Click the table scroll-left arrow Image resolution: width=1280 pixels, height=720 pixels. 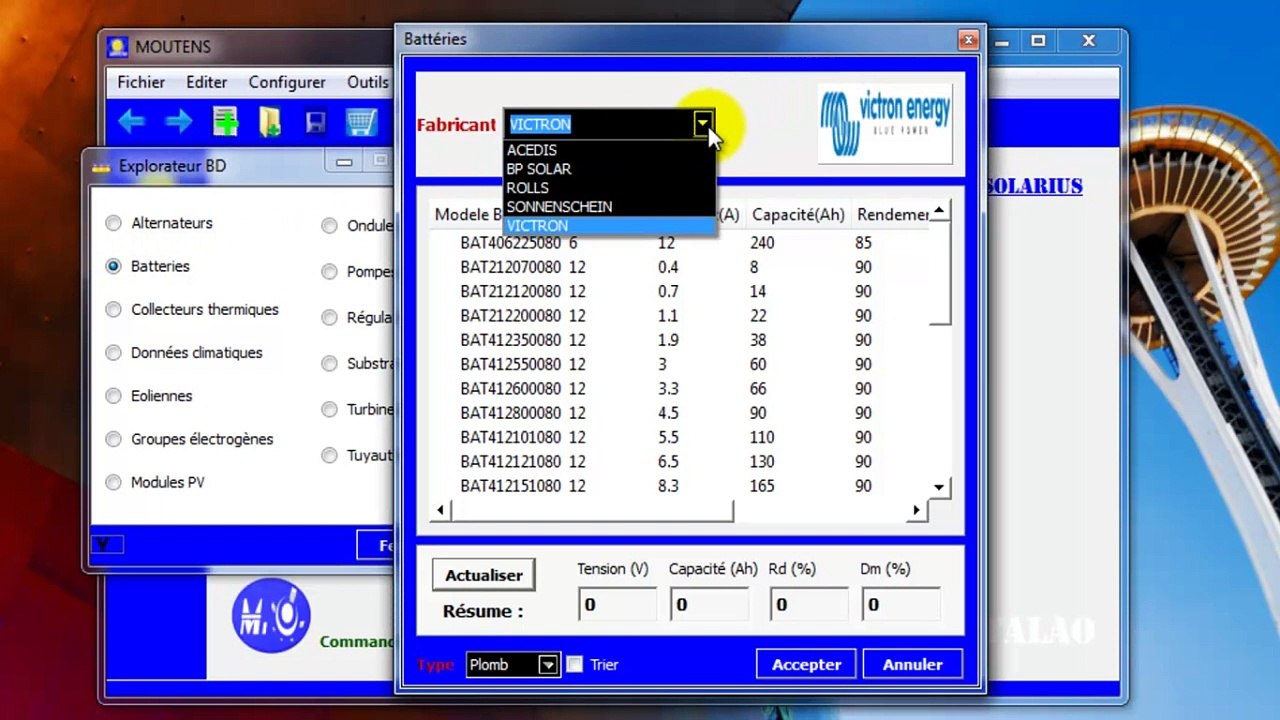(x=440, y=510)
